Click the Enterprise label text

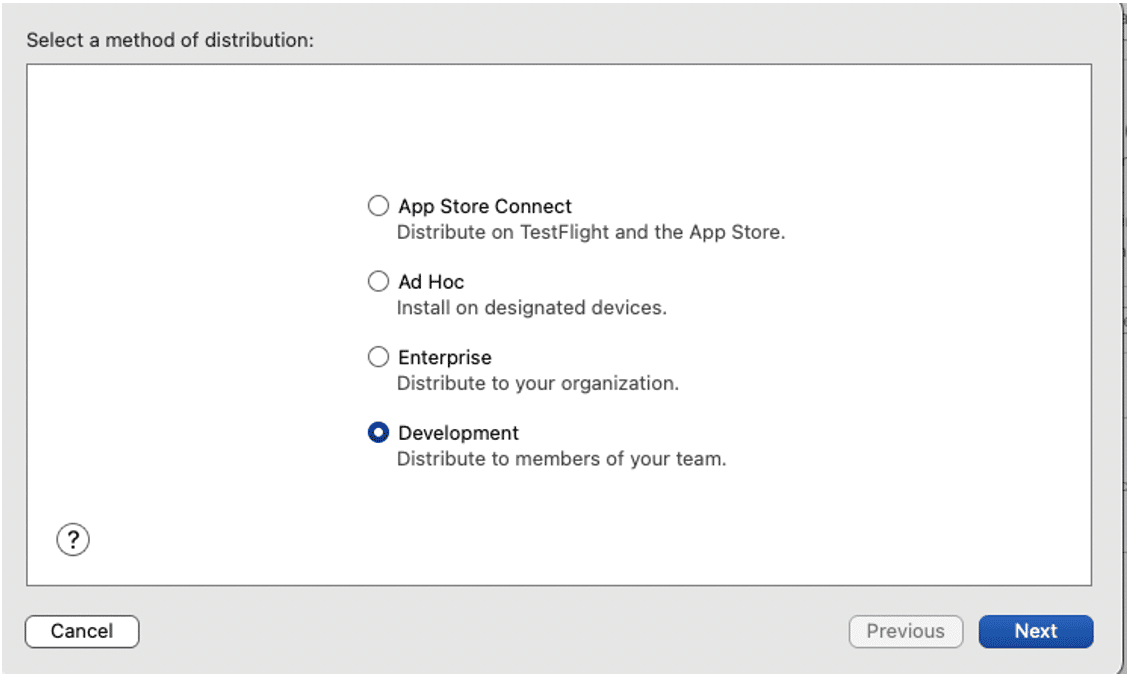(443, 357)
